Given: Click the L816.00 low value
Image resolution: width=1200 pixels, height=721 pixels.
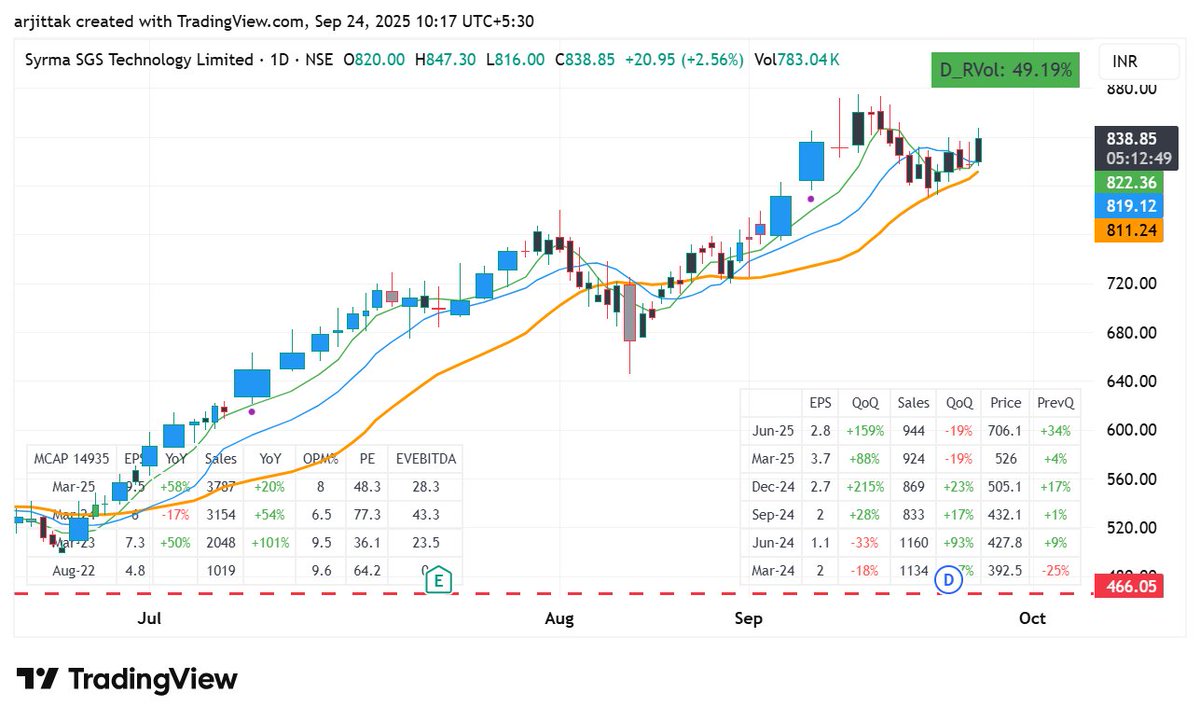Looking at the screenshot, I should pyautogui.click(x=516, y=60).
